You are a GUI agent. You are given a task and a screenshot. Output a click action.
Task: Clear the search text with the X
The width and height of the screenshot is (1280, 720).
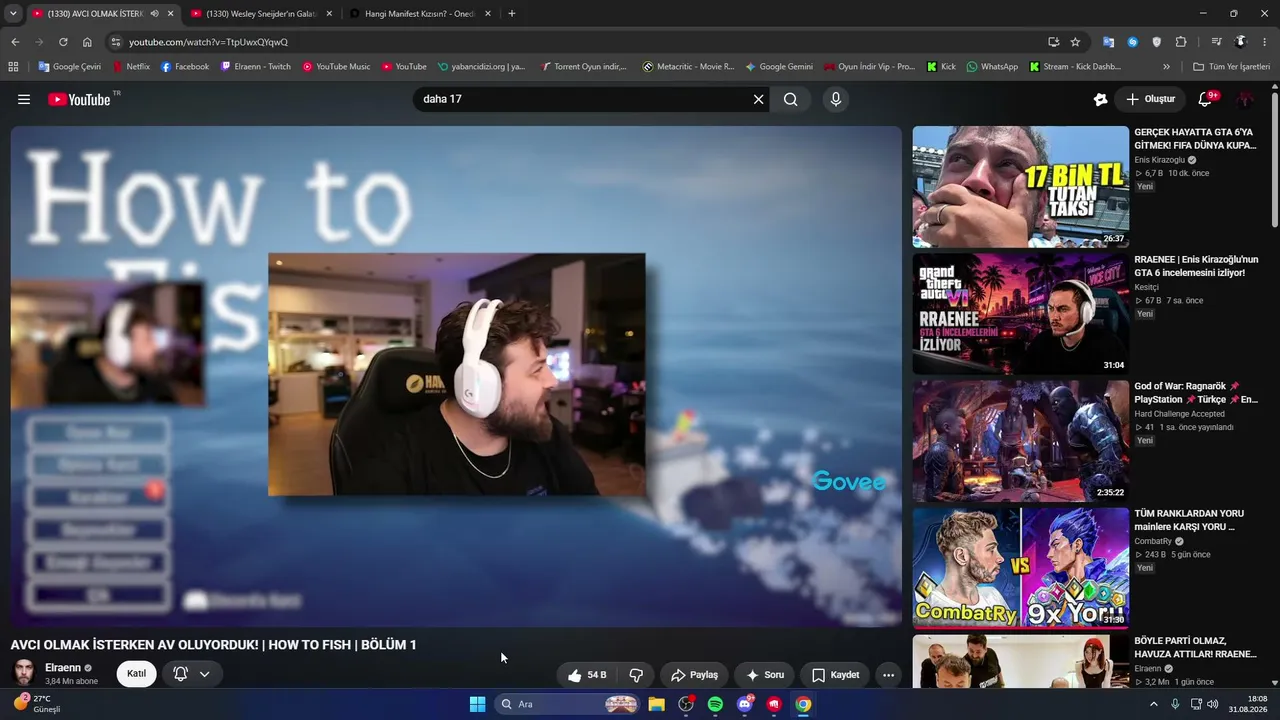pos(758,99)
